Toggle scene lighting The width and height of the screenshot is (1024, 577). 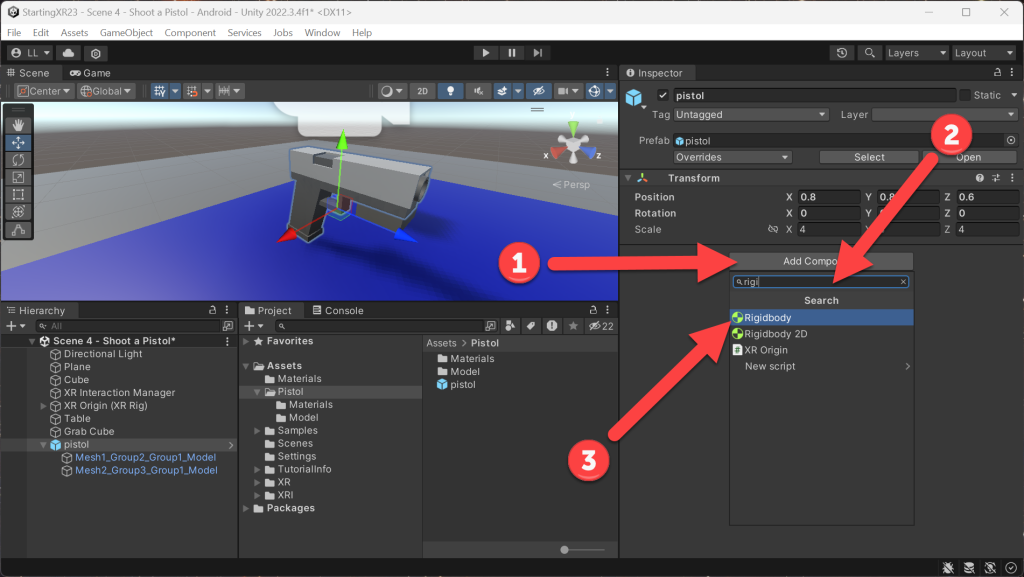click(x=450, y=91)
